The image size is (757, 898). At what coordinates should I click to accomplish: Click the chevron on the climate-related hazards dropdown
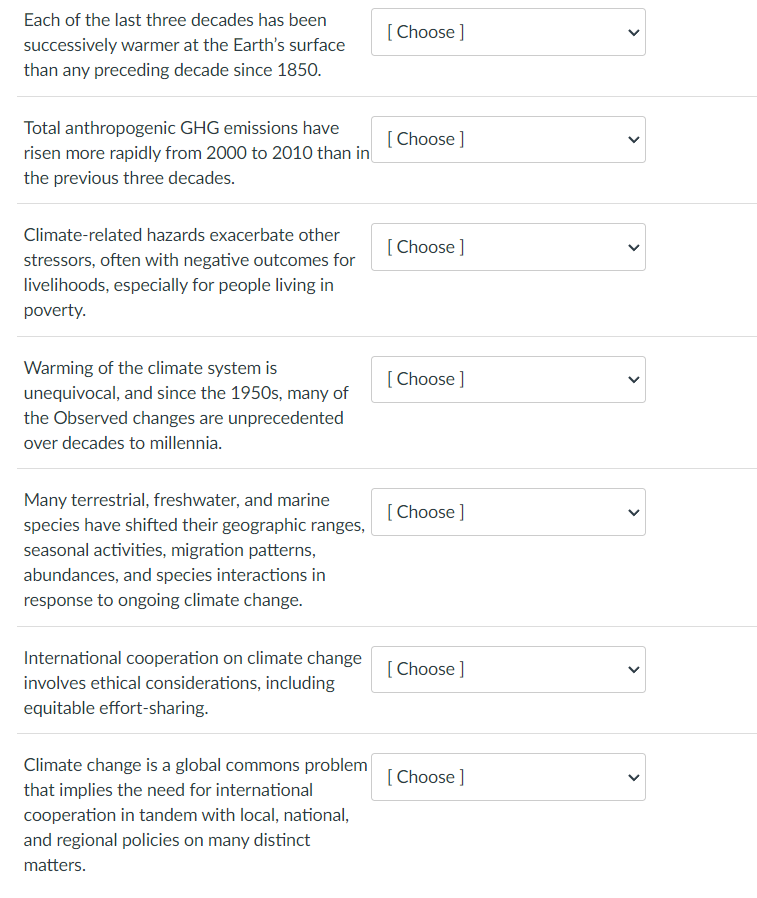coord(632,247)
